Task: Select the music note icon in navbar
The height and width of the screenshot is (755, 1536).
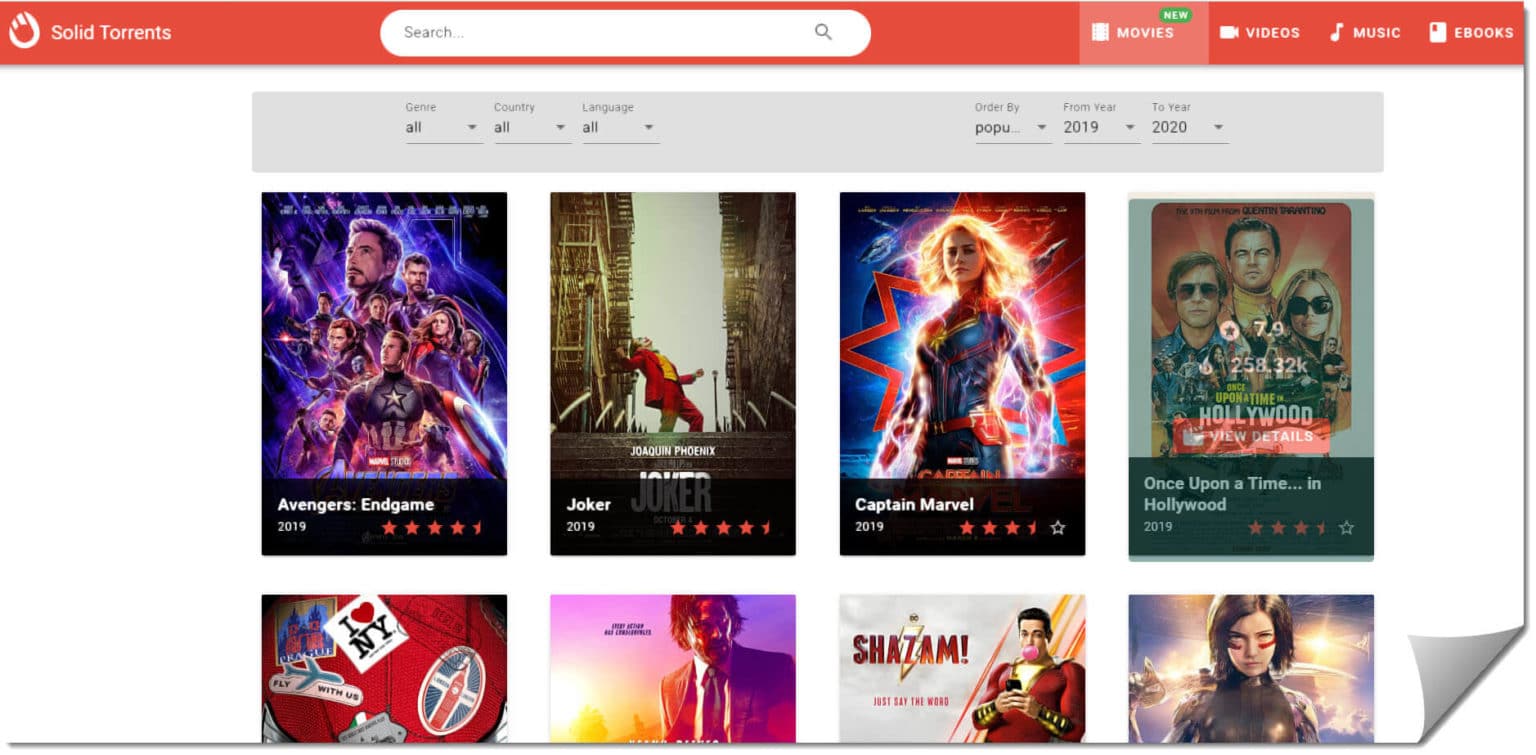Action: [1337, 31]
